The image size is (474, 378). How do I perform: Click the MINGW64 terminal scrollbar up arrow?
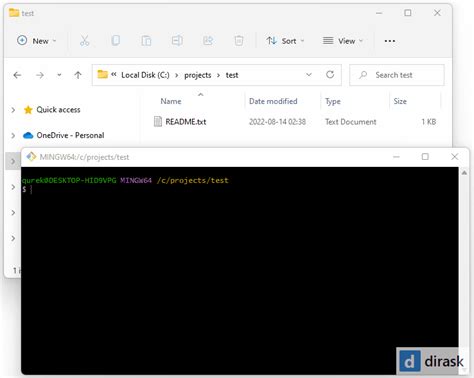[x=464, y=173]
